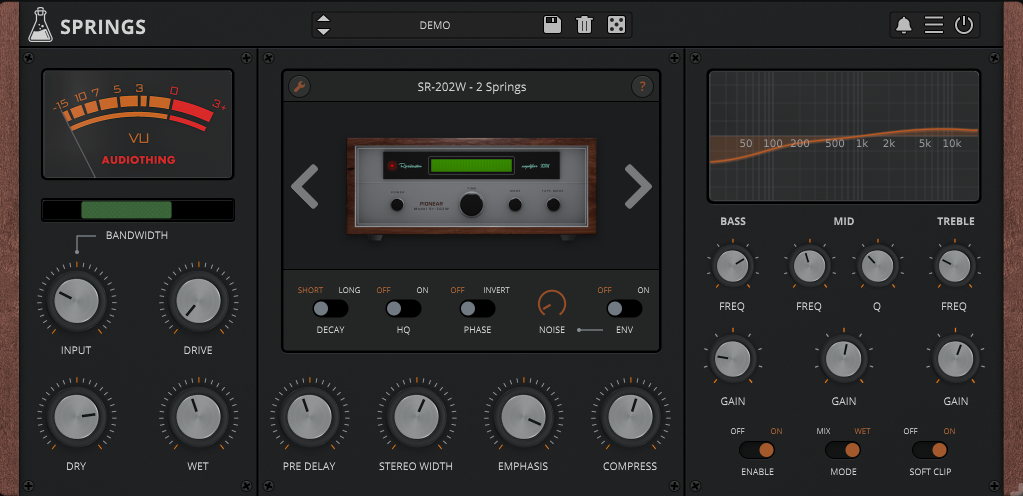The width and height of the screenshot is (1023, 496).
Task: Click the EQ curve graph display
Action: click(843, 136)
